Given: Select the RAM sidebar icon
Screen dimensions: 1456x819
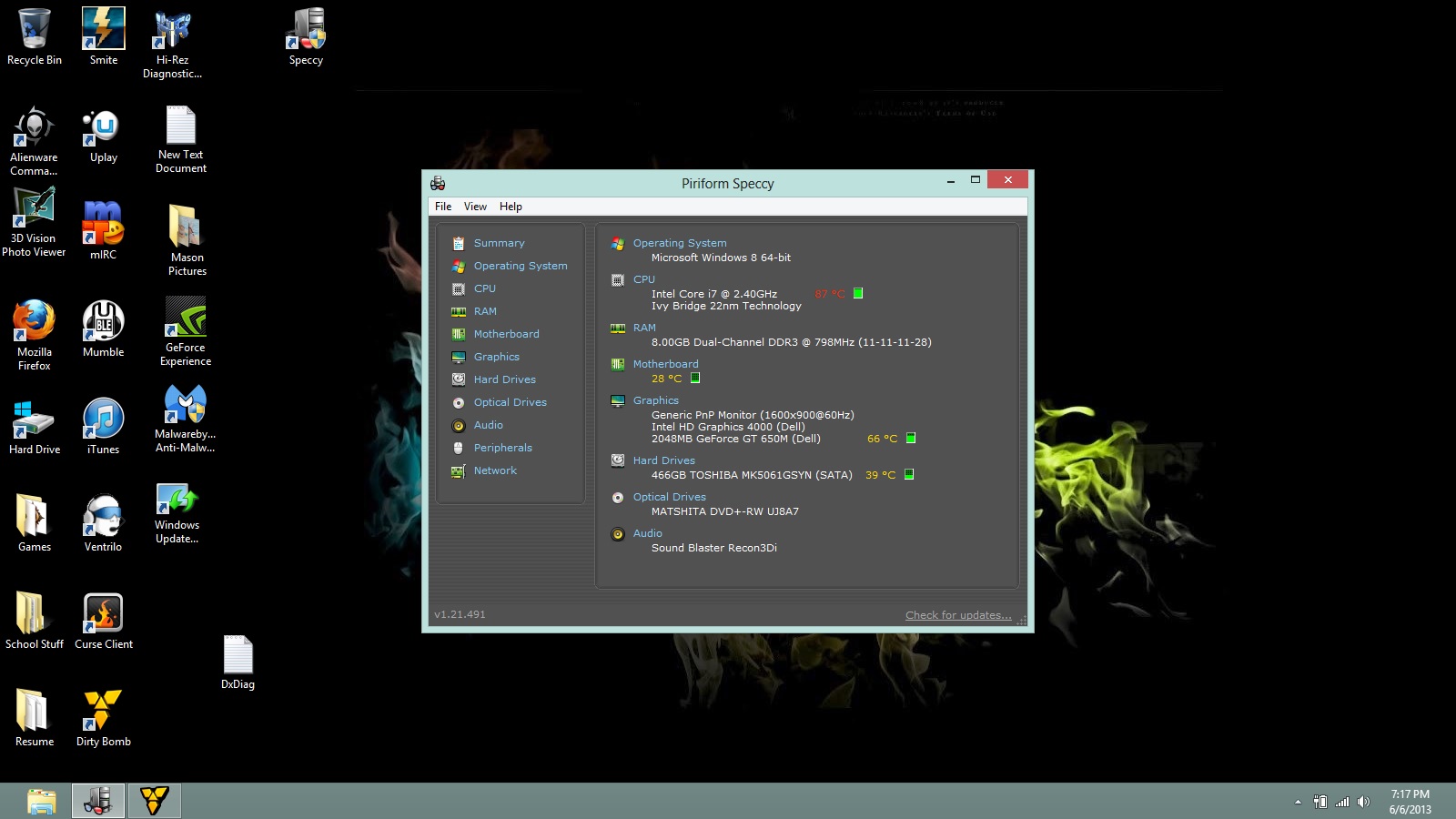Looking at the screenshot, I should click(459, 311).
